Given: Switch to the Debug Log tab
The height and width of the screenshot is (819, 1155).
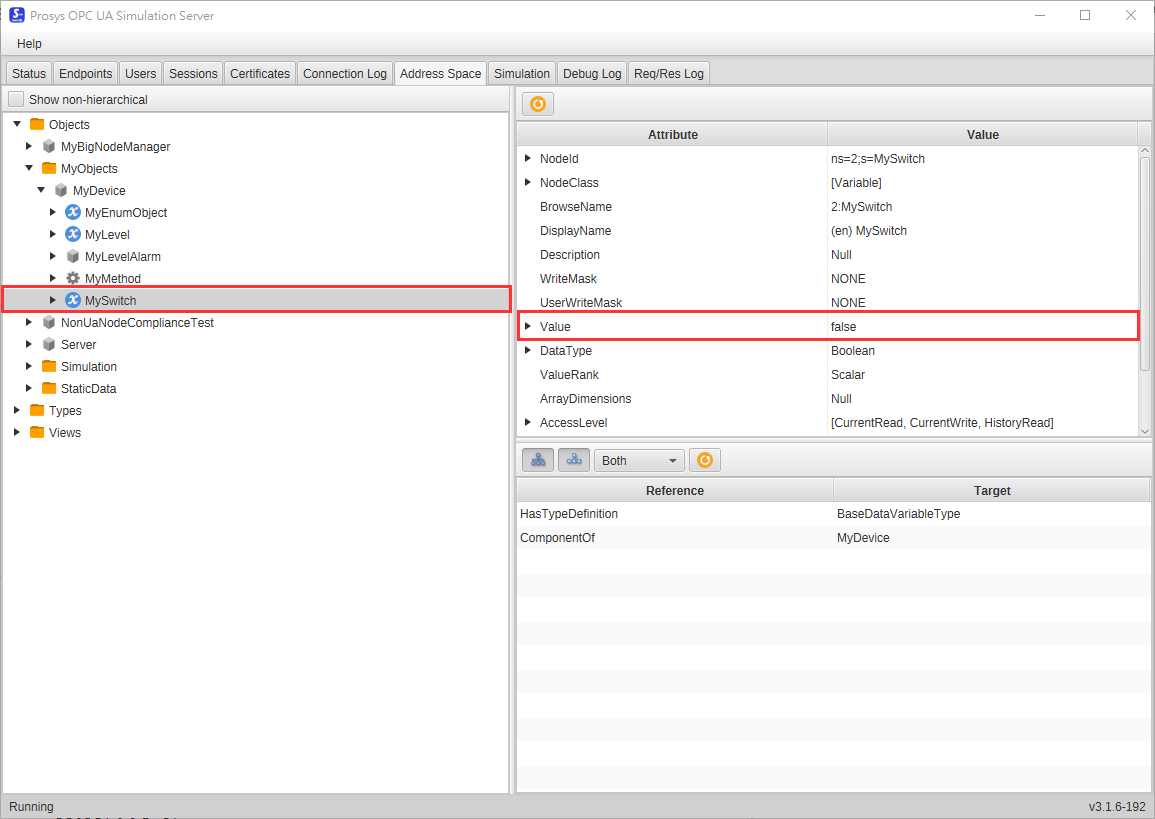Looking at the screenshot, I should click(592, 74).
